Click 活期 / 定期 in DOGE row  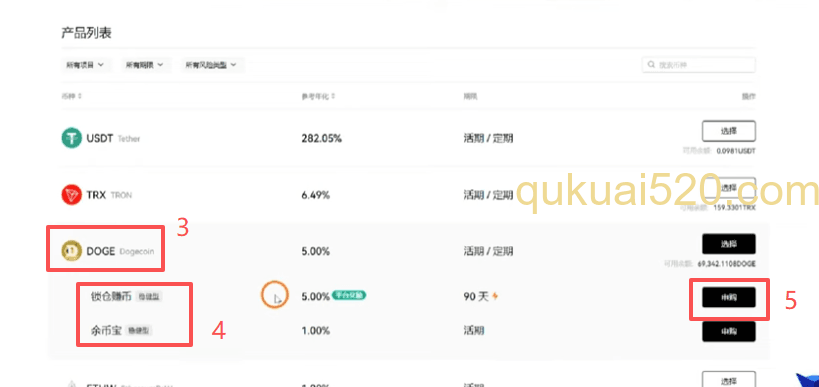pyautogui.click(x=488, y=251)
